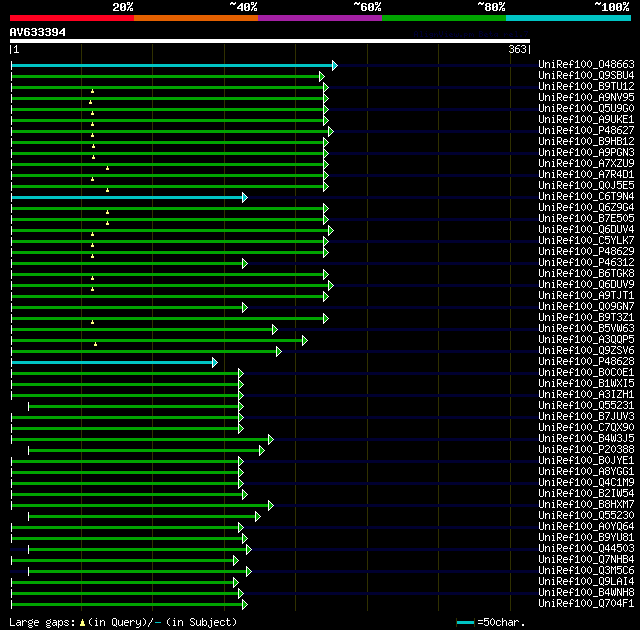640x630 pixels.
Task: Click the UniRef100_B9T3Z1 sequence name
Action: tap(586, 317)
